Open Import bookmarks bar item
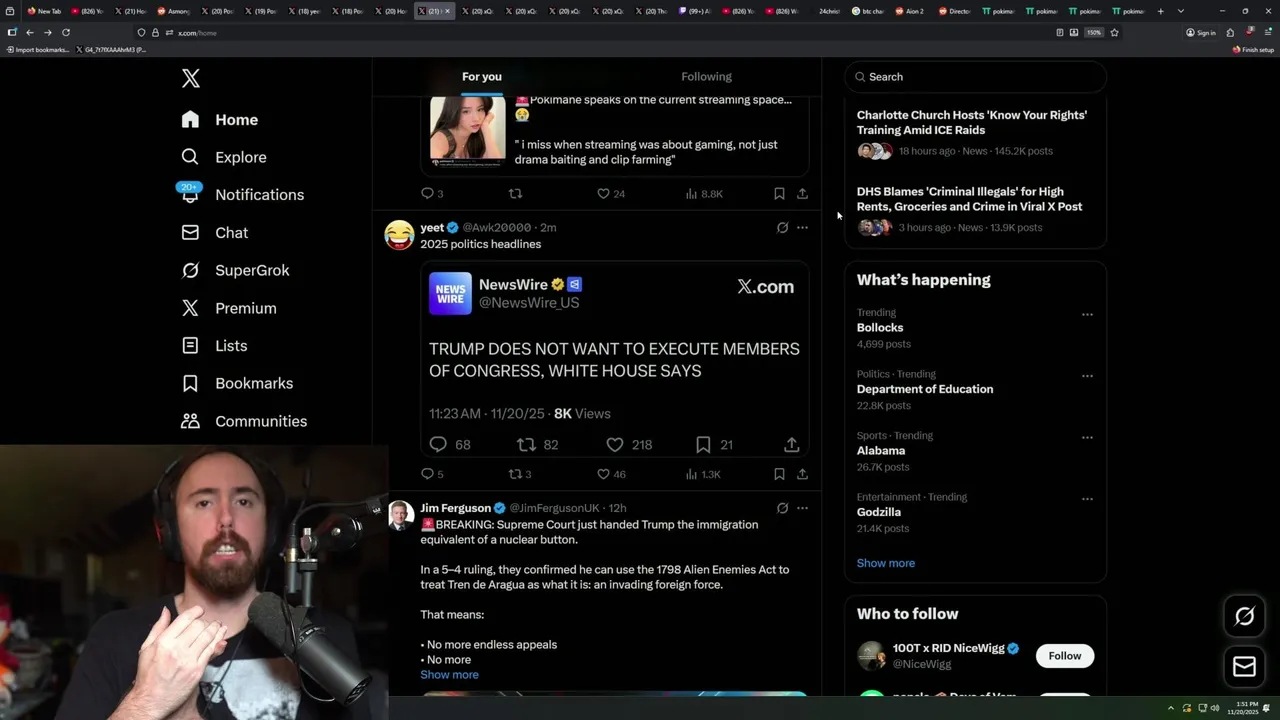Image resolution: width=1280 pixels, height=720 pixels. point(38,50)
